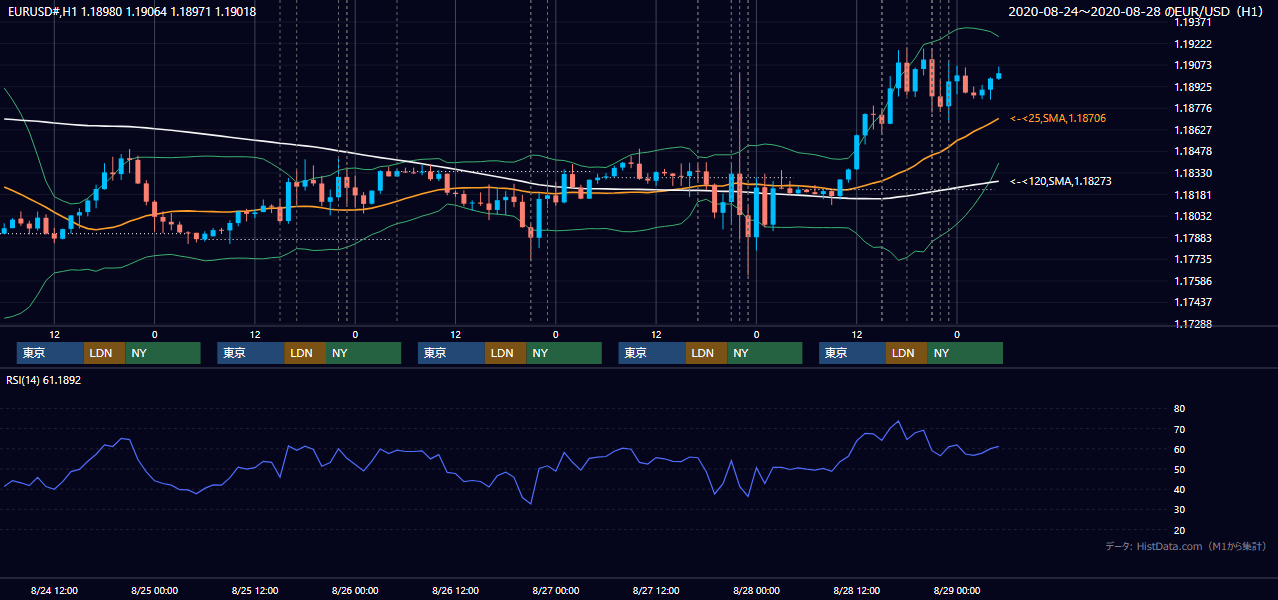1278x600 pixels.
Task: Click the 8/29 00:00 time axis label
Action: coord(957,591)
